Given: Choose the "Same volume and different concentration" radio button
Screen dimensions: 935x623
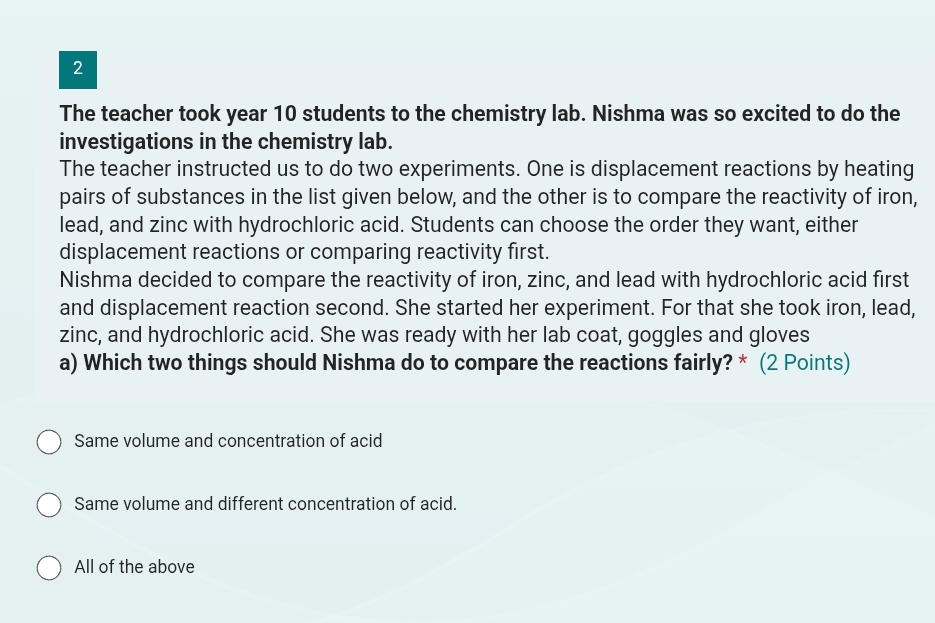Looking at the screenshot, I should pos(49,505).
